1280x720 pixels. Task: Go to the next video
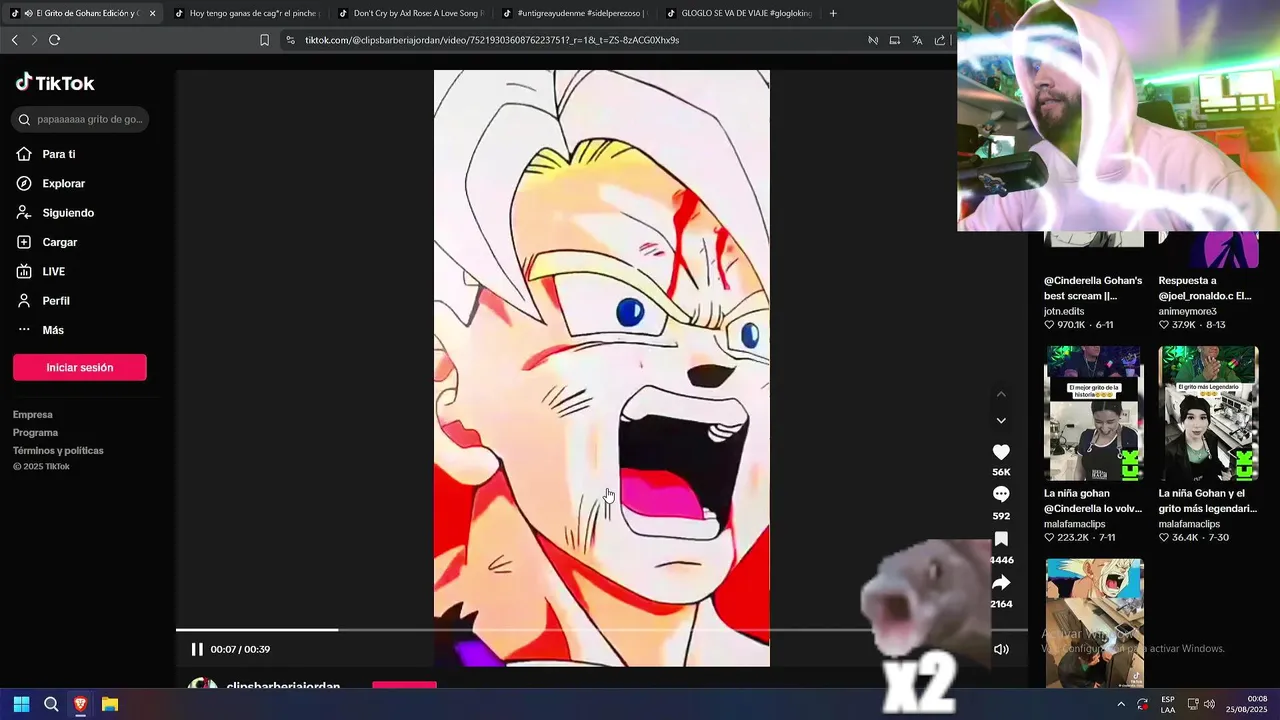(1001, 421)
